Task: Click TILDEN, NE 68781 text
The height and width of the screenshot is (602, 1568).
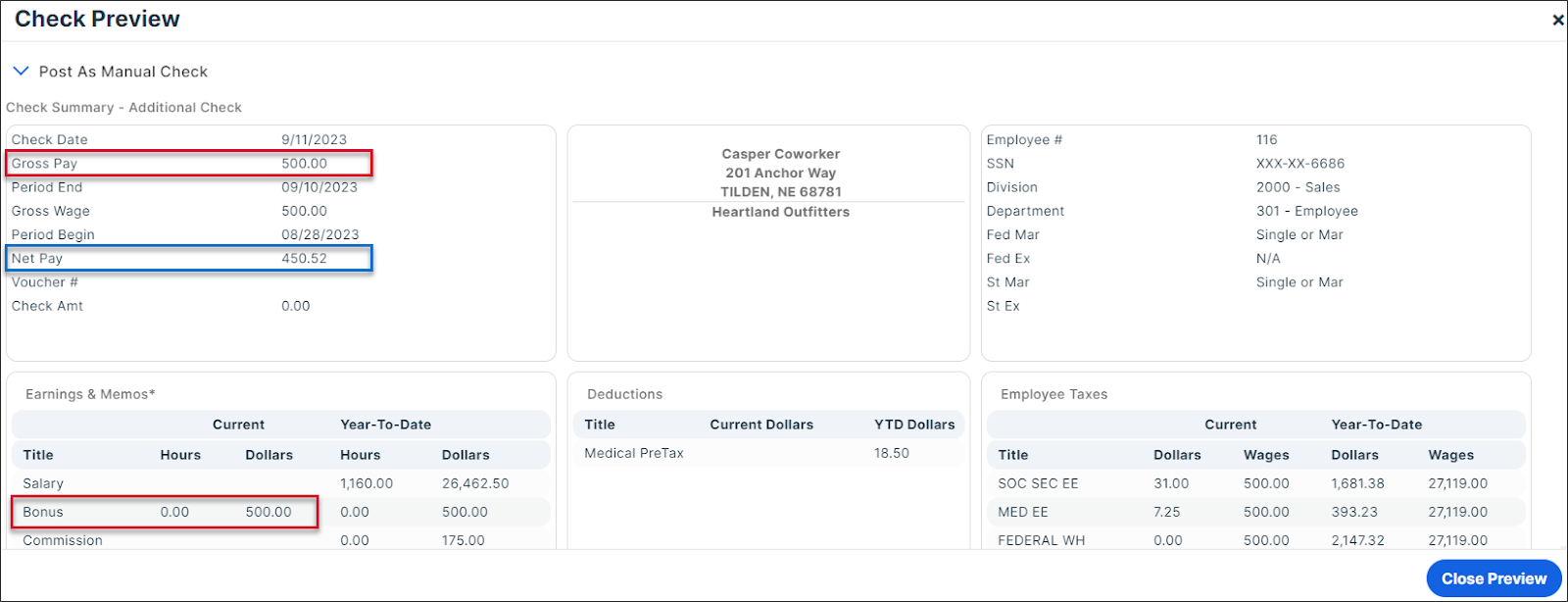Action: click(781, 192)
